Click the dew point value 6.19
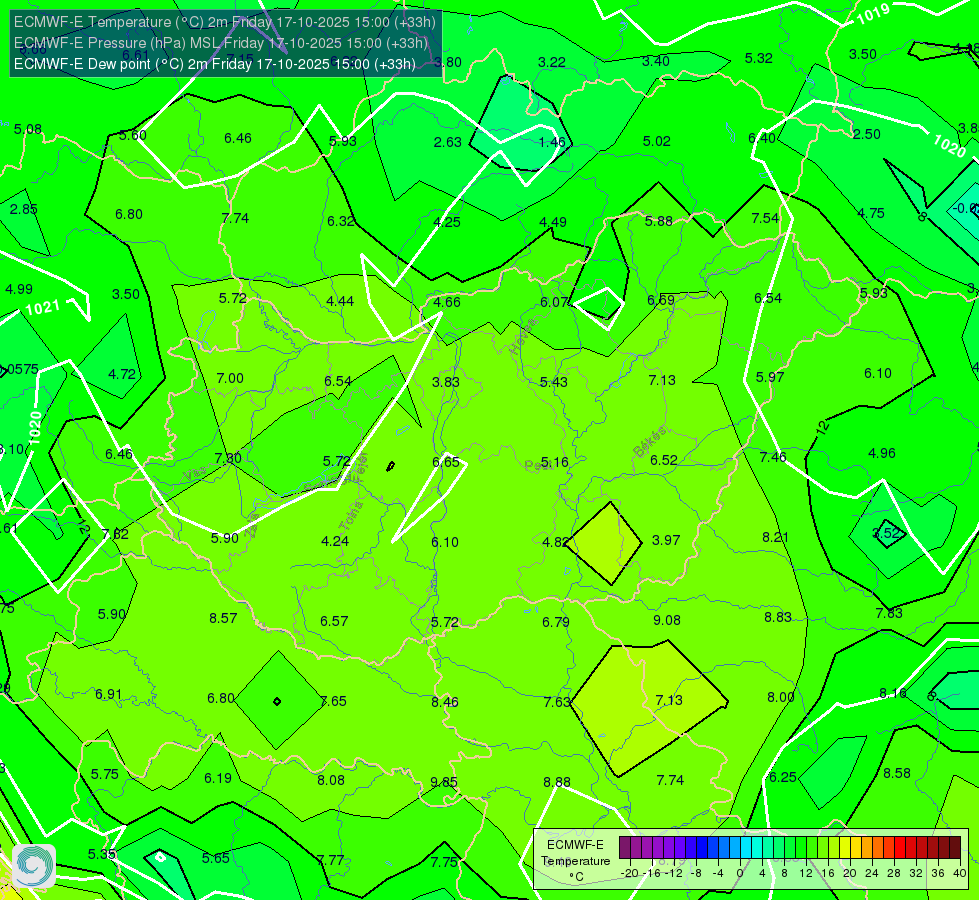 click(218, 778)
